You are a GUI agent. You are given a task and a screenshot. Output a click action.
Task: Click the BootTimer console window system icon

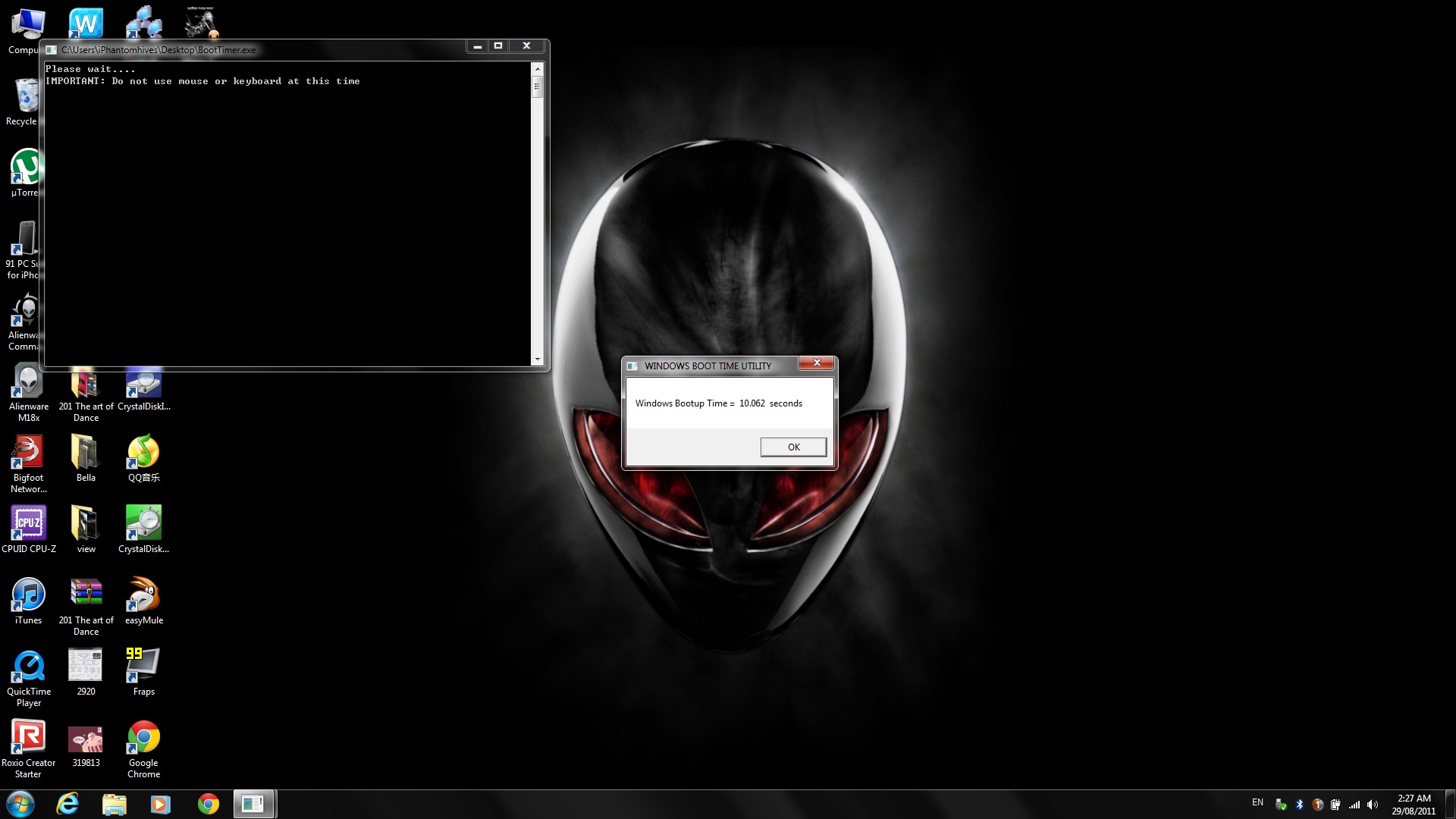(51, 50)
